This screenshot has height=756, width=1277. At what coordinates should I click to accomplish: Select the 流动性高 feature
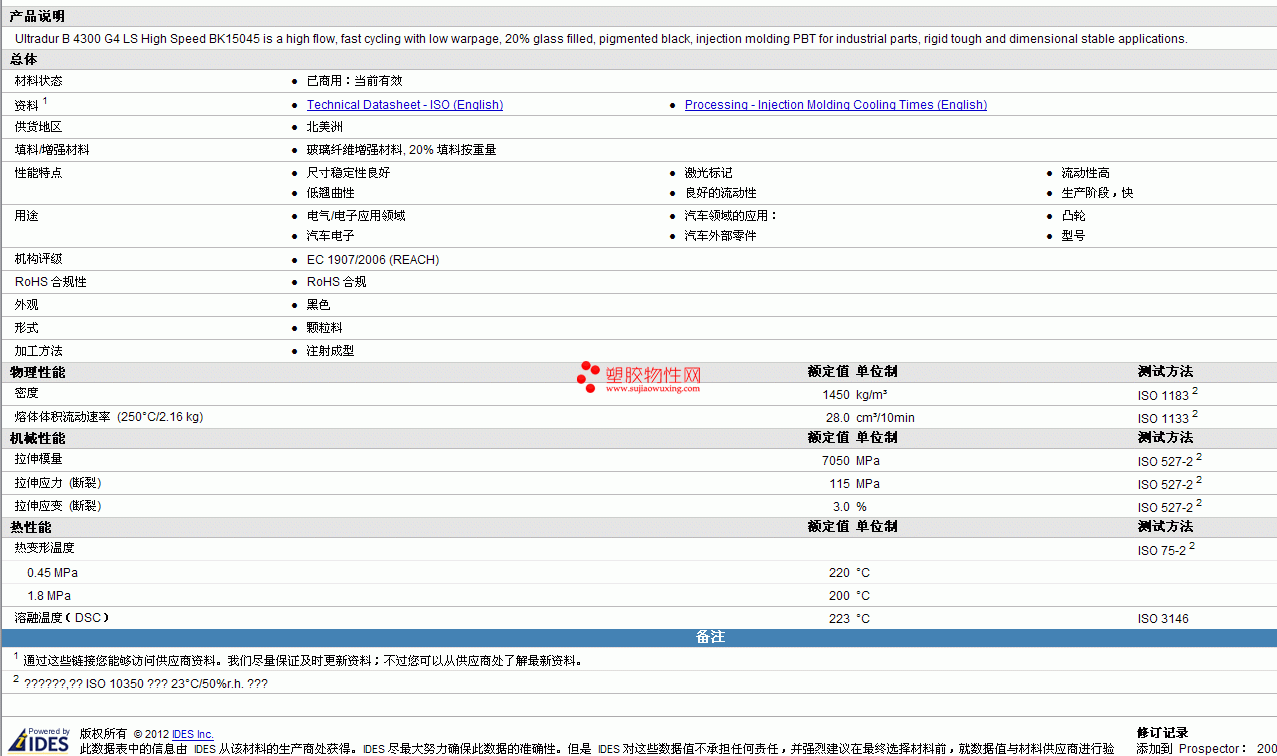pos(1085,173)
